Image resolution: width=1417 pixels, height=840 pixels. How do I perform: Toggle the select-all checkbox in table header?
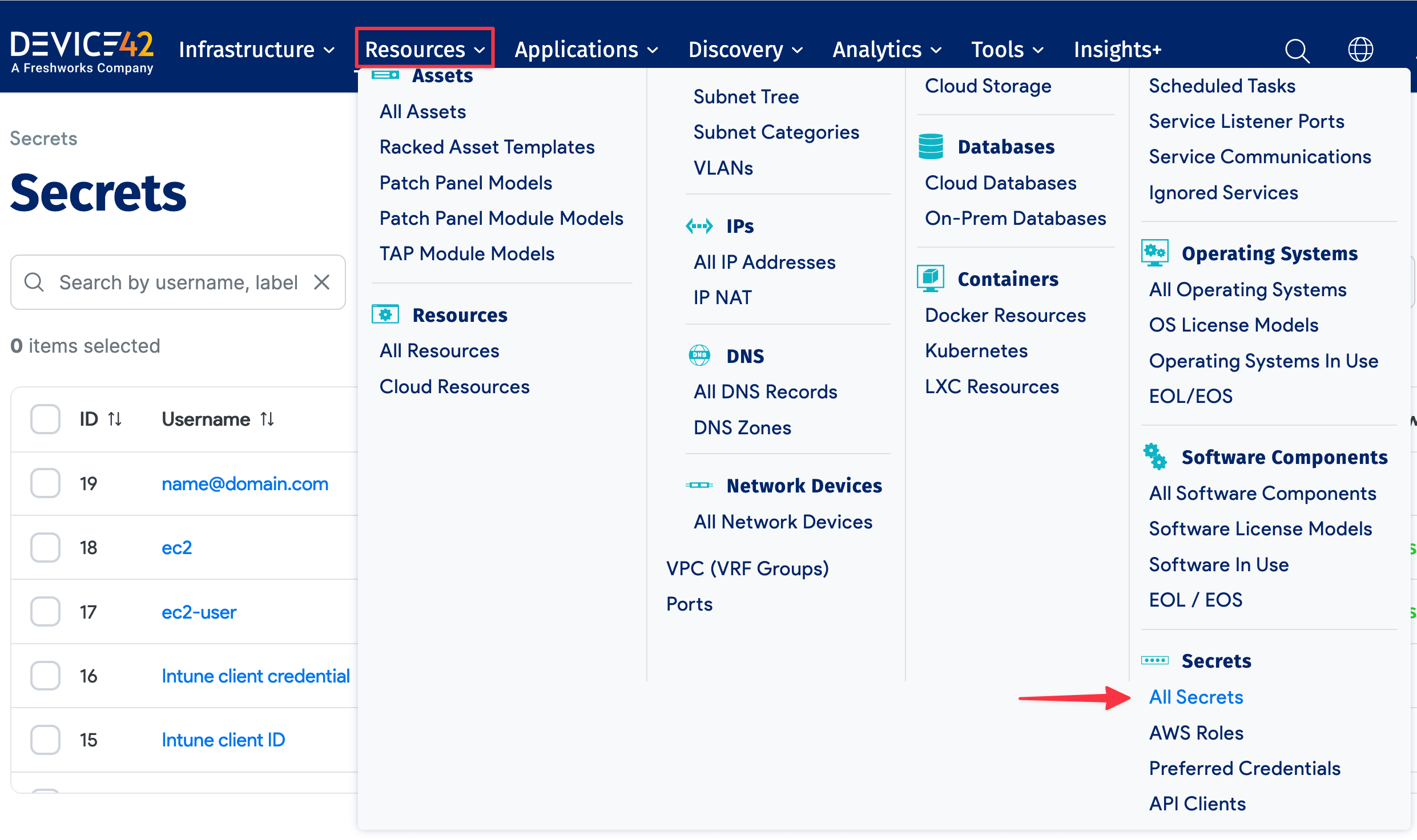click(46, 419)
